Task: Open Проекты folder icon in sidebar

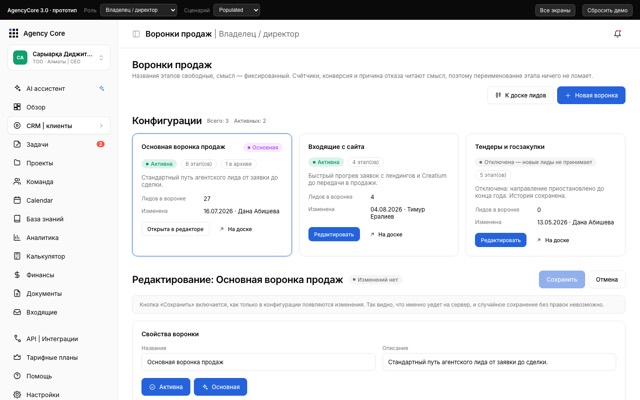Action: [x=17, y=163]
